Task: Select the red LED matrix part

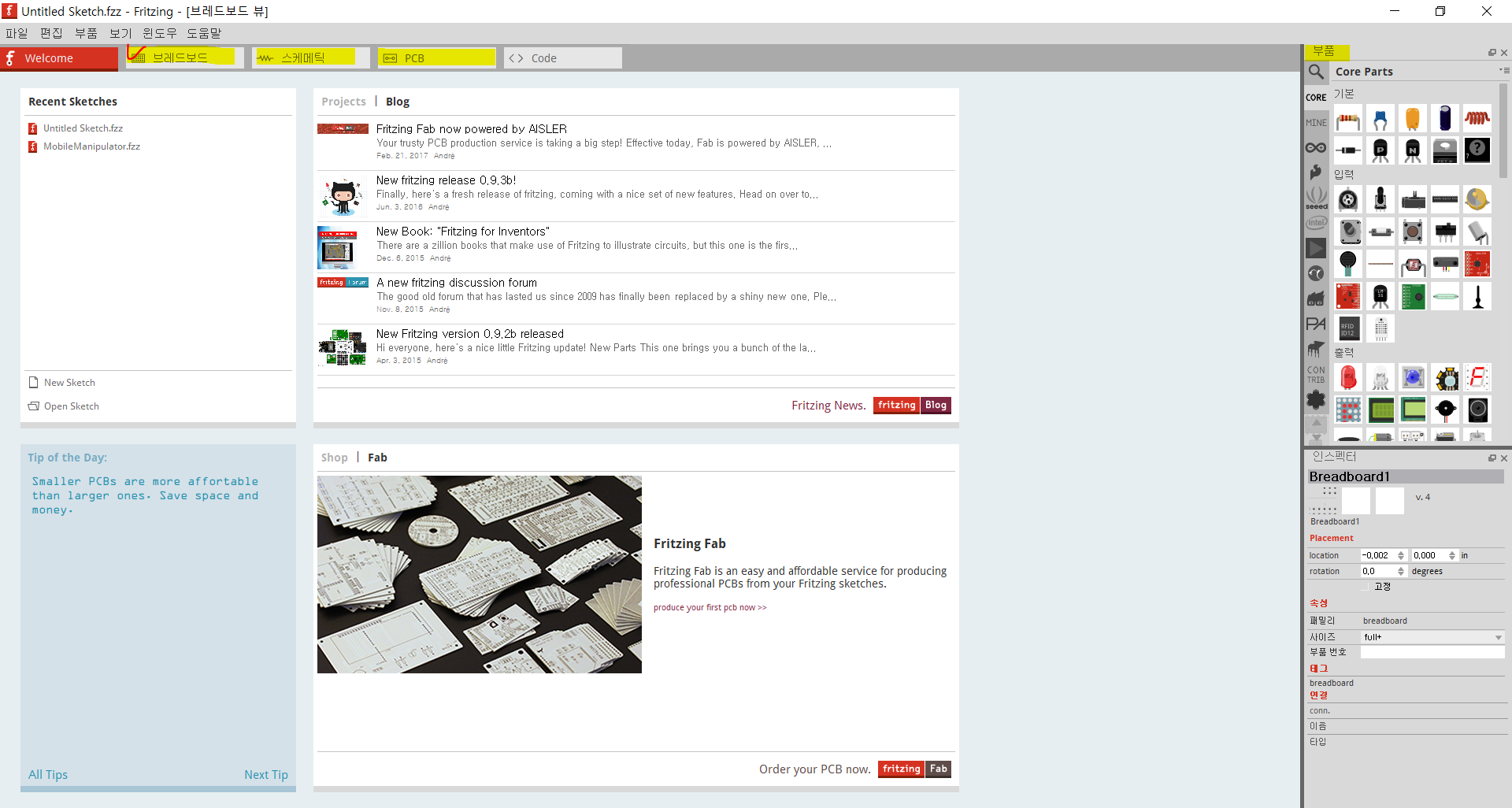Action: point(1348,410)
